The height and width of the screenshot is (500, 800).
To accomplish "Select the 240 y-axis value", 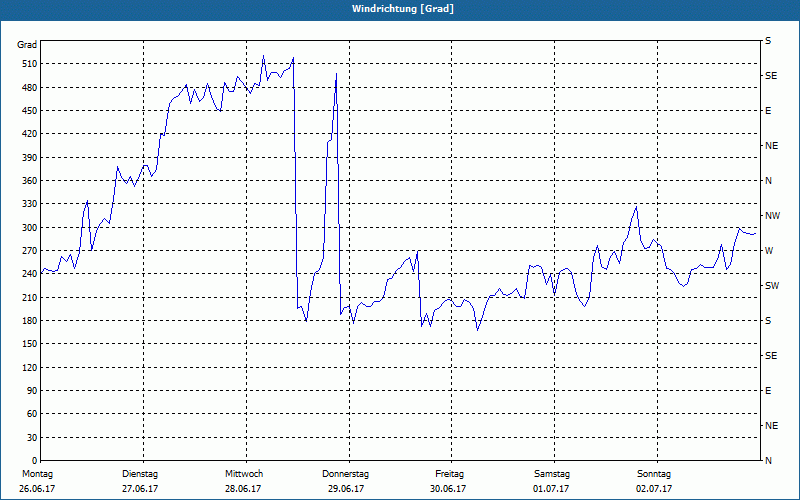I will click(x=30, y=274).
